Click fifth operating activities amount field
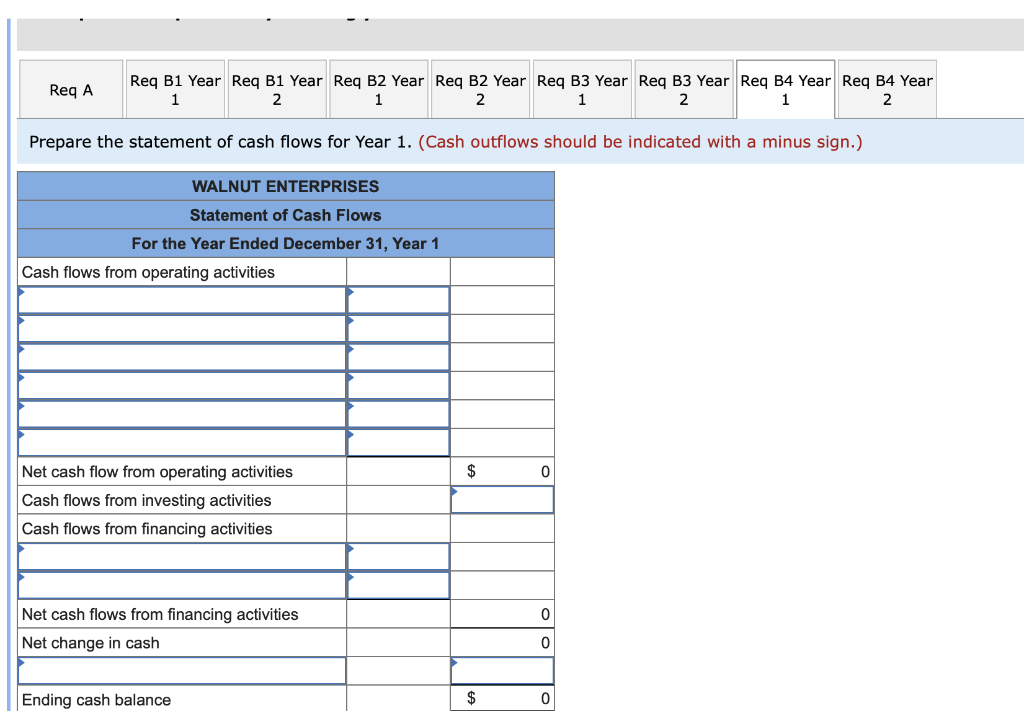 [398, 414]
